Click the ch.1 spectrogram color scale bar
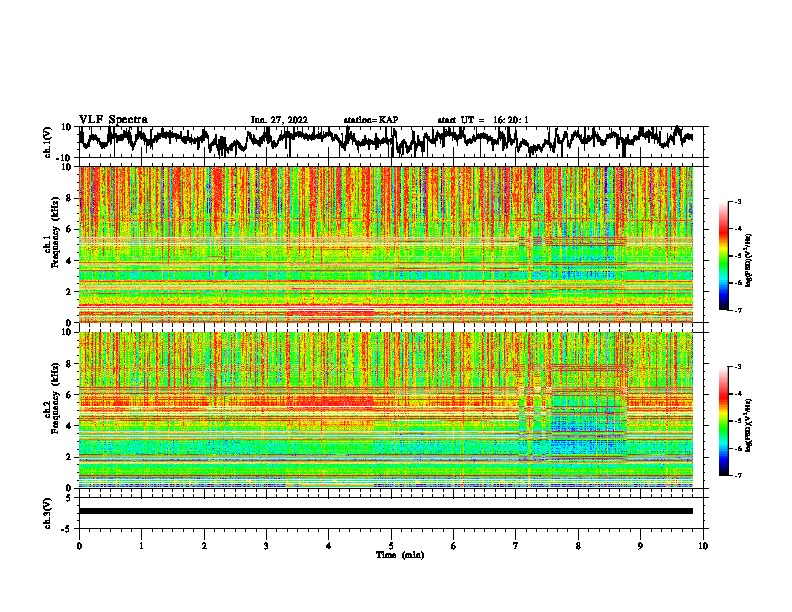The image size is (792, 612). 724,256
